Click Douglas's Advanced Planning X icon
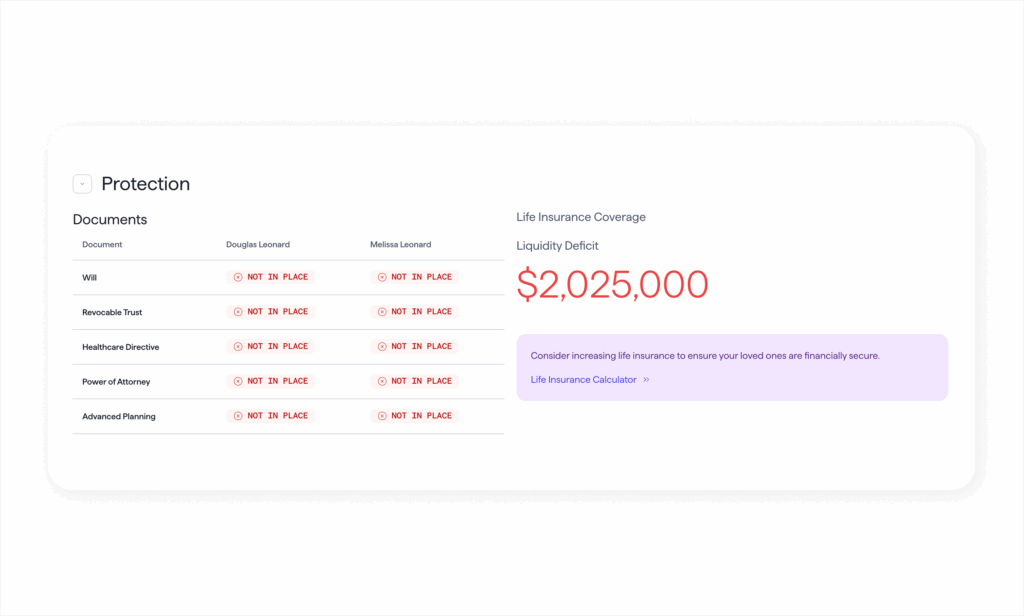 (x=238, y=416)
